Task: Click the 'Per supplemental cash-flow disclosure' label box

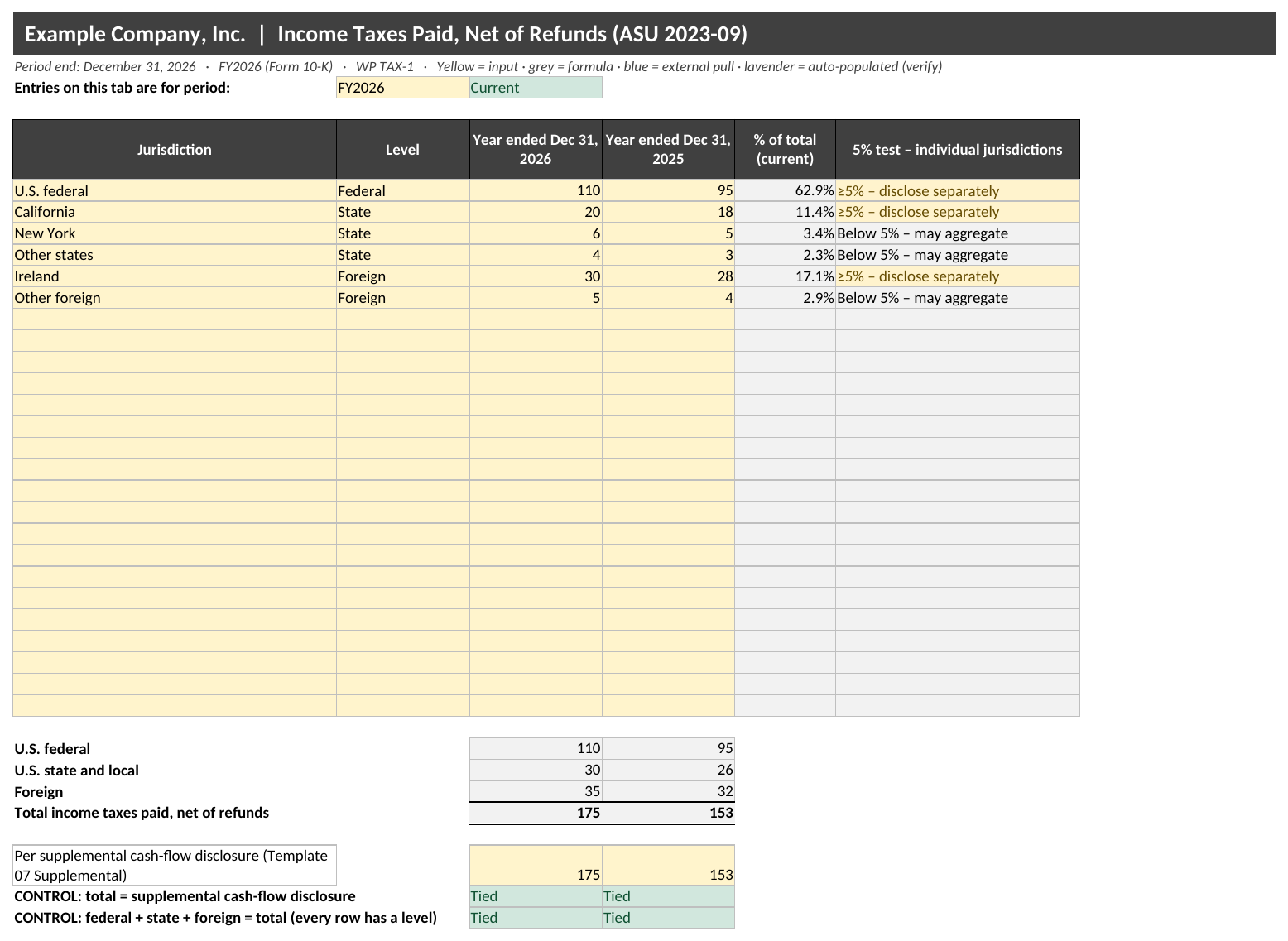Action: click(x=175, y=866)
